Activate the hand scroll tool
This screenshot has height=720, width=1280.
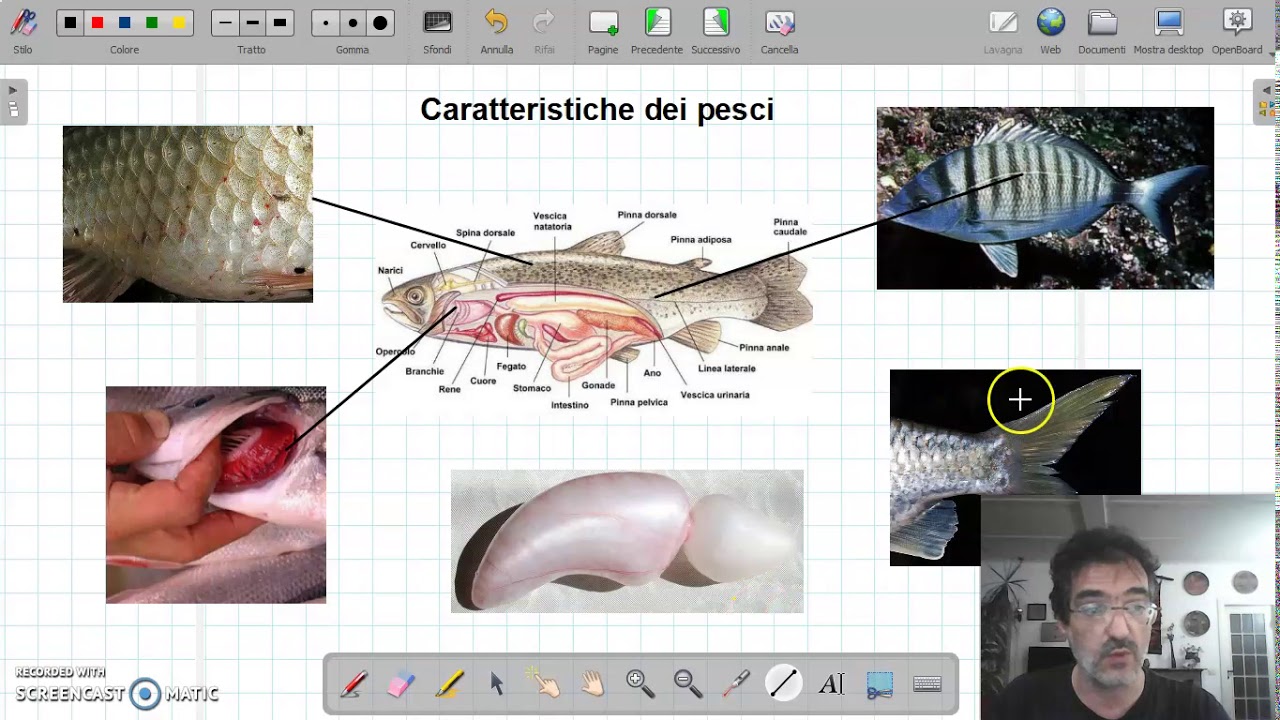pos(593,684)
